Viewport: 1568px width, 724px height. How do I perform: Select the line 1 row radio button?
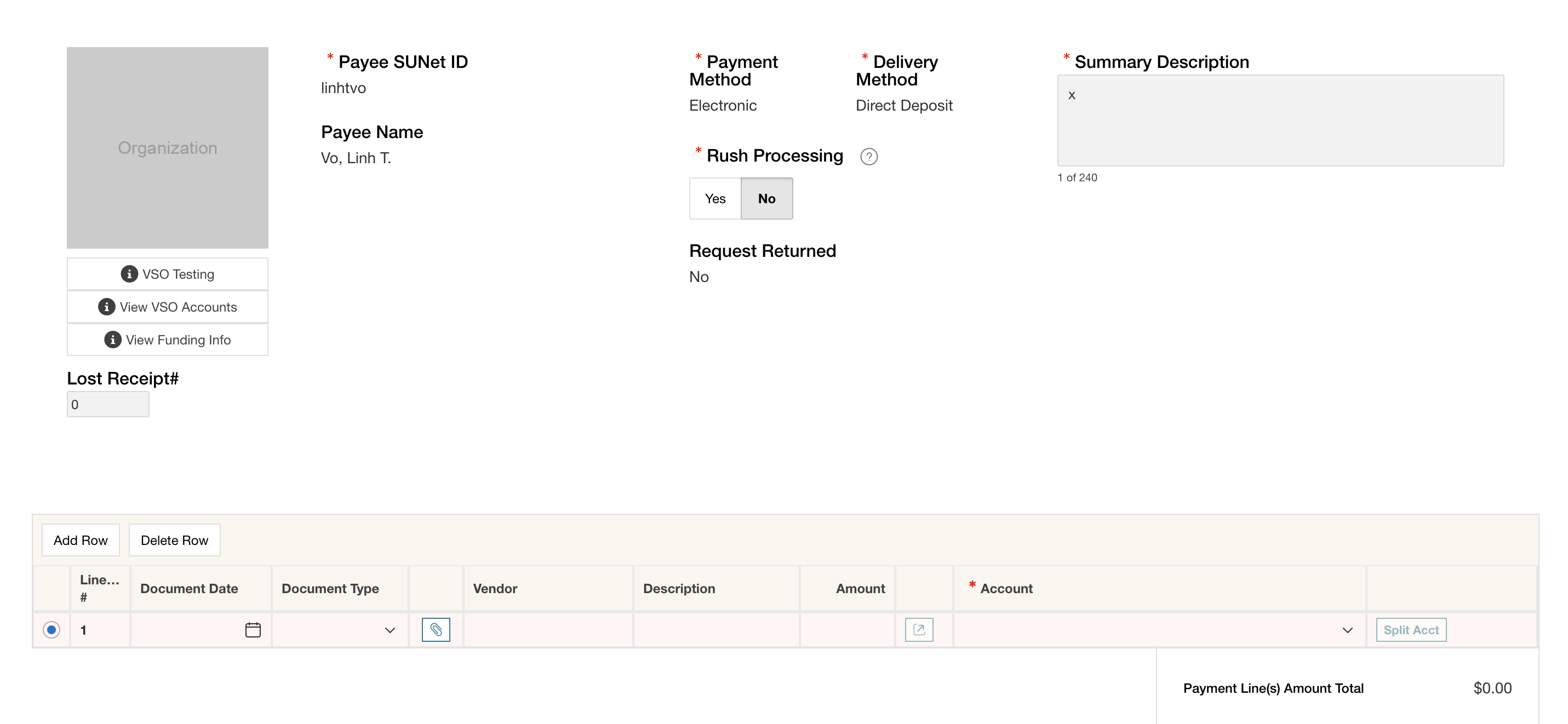tap(51, 630)
